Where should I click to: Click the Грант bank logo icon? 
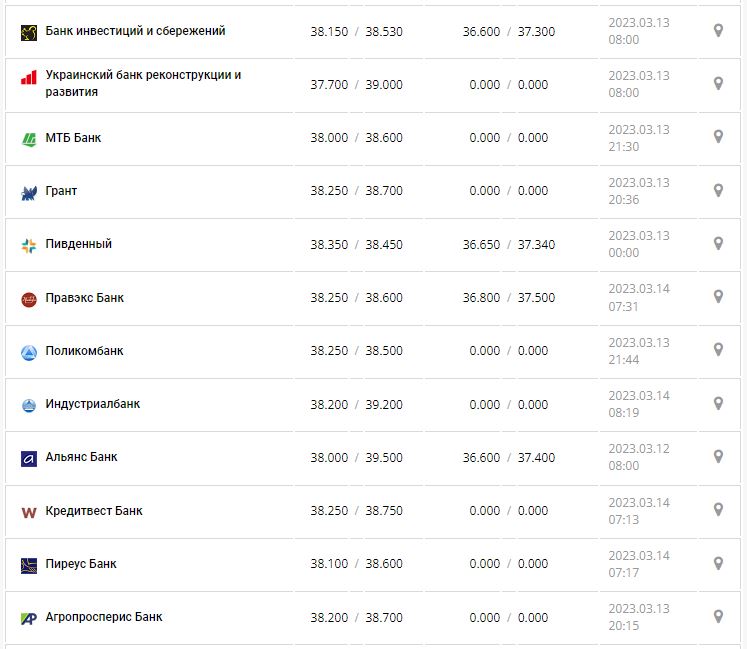(29, 192)
